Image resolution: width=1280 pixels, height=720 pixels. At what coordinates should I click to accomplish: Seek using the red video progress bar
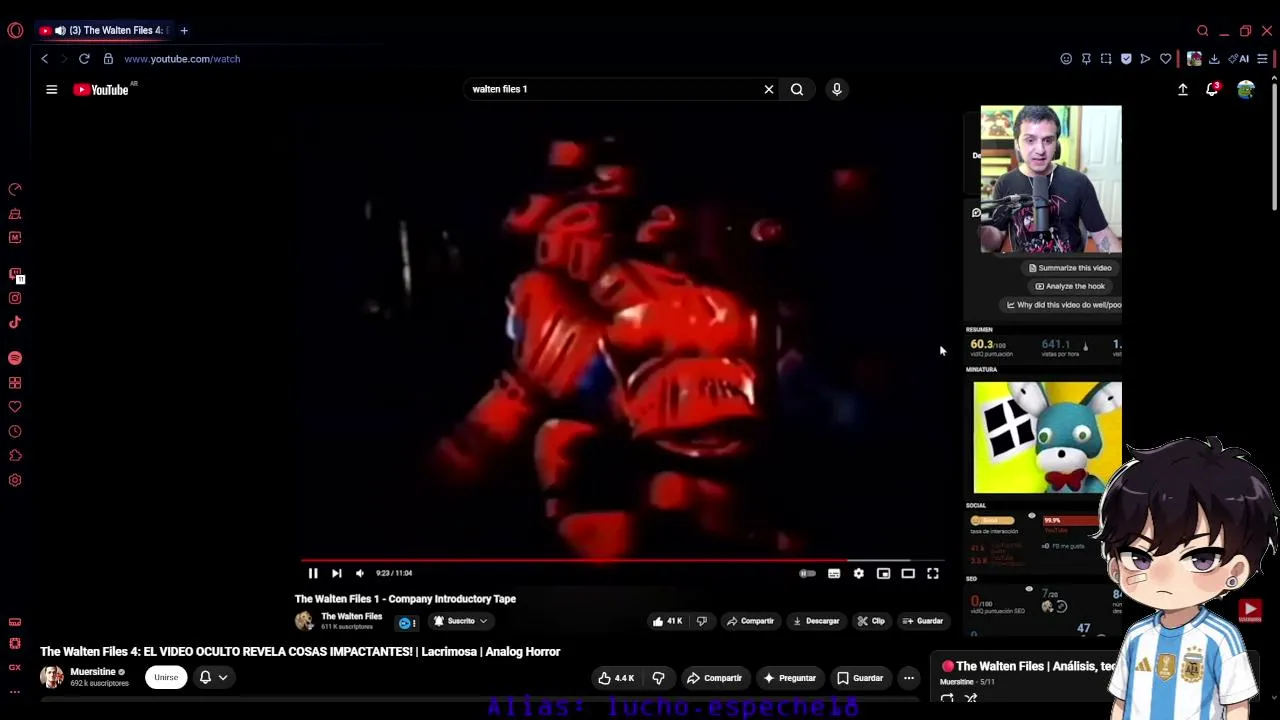pos(622,560)
